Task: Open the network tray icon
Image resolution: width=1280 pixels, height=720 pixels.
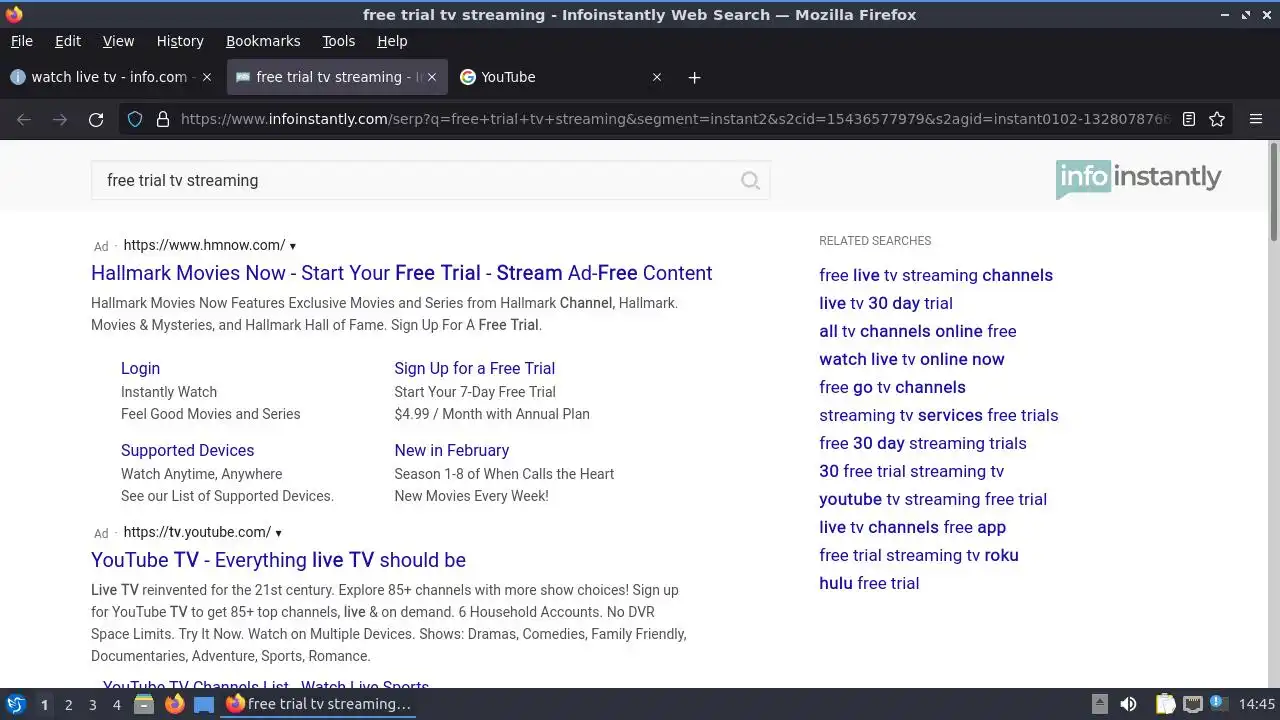Action: (1192, 704)
